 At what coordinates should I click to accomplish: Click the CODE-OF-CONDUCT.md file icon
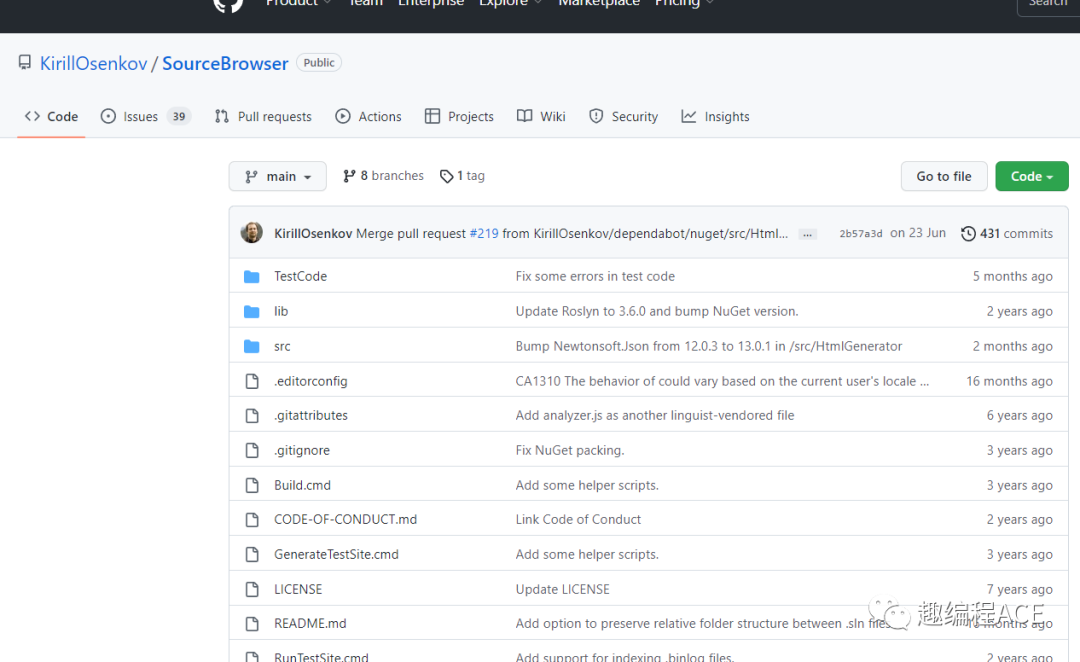(x=252, y=519)
